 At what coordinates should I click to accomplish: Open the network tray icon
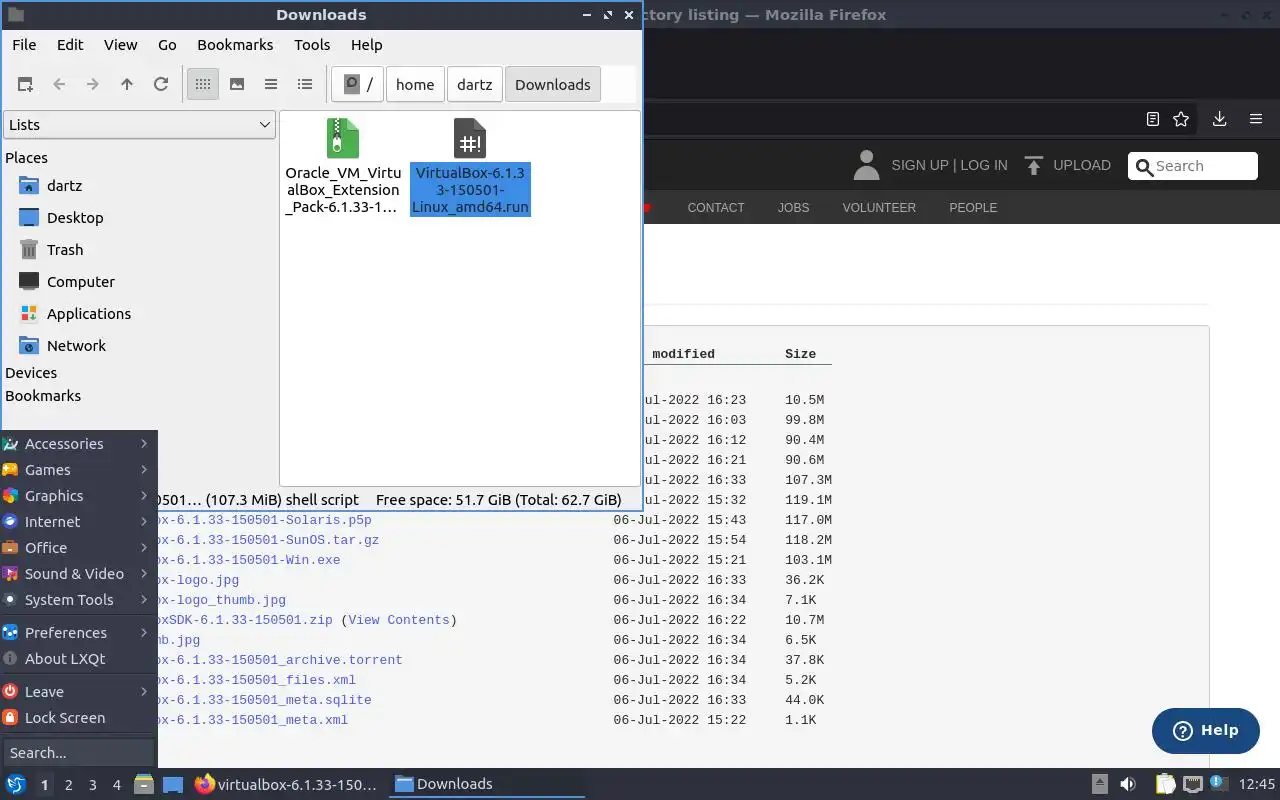coord(1192,785)
